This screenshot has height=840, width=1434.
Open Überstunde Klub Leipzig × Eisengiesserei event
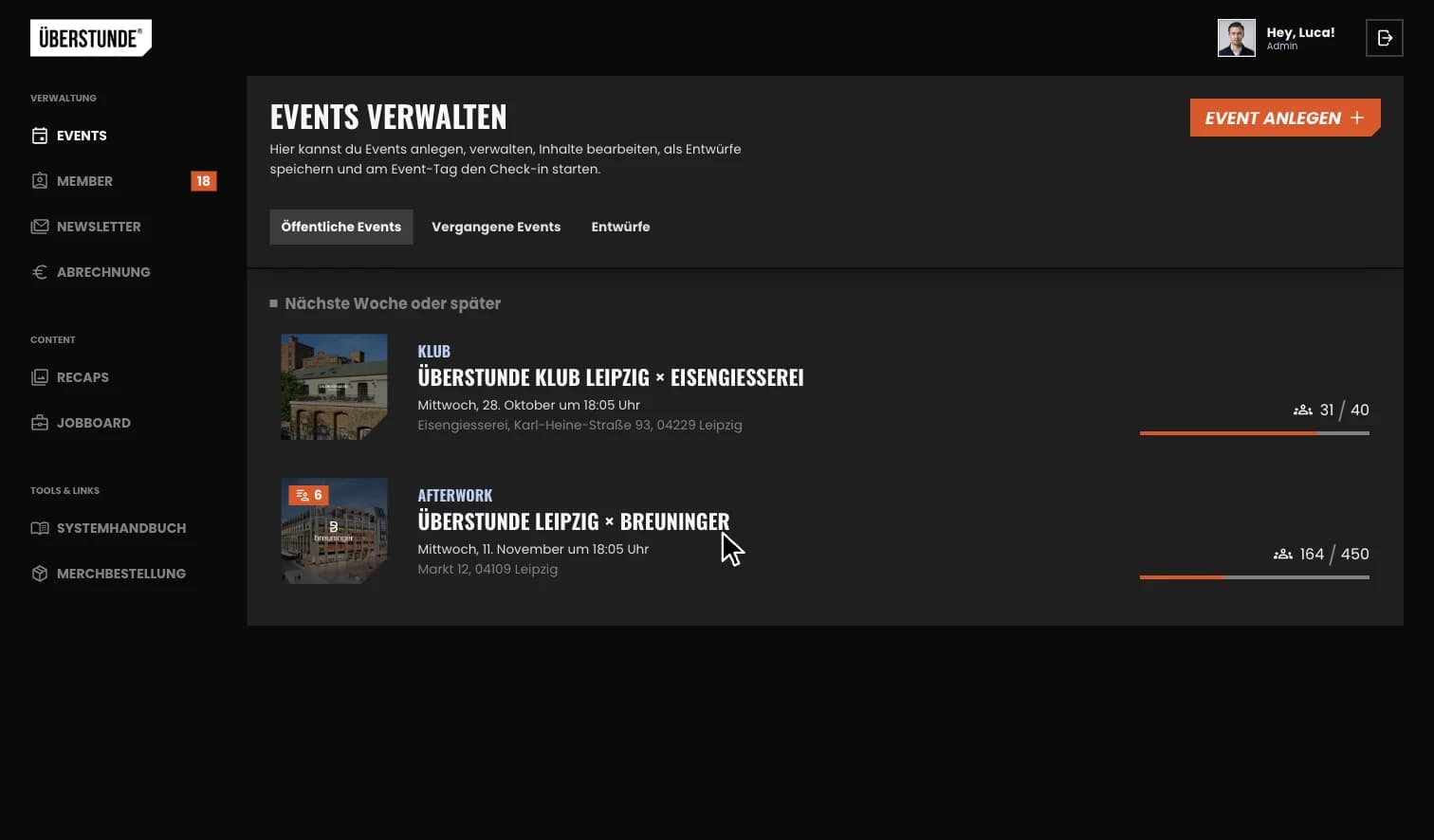click(x=611, y=377)
